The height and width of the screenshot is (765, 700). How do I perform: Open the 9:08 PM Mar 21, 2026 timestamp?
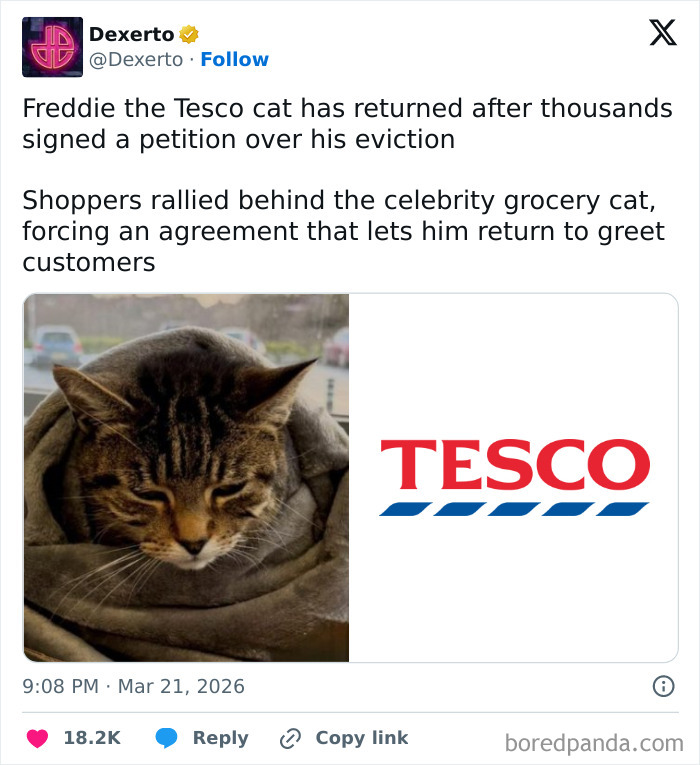pyautogui.click(x=133, y=686)
